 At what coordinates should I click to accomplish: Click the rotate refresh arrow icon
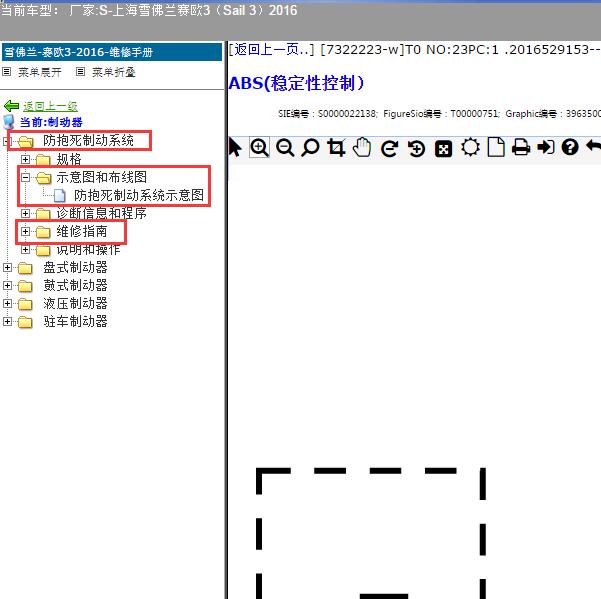tap(389, 148)
